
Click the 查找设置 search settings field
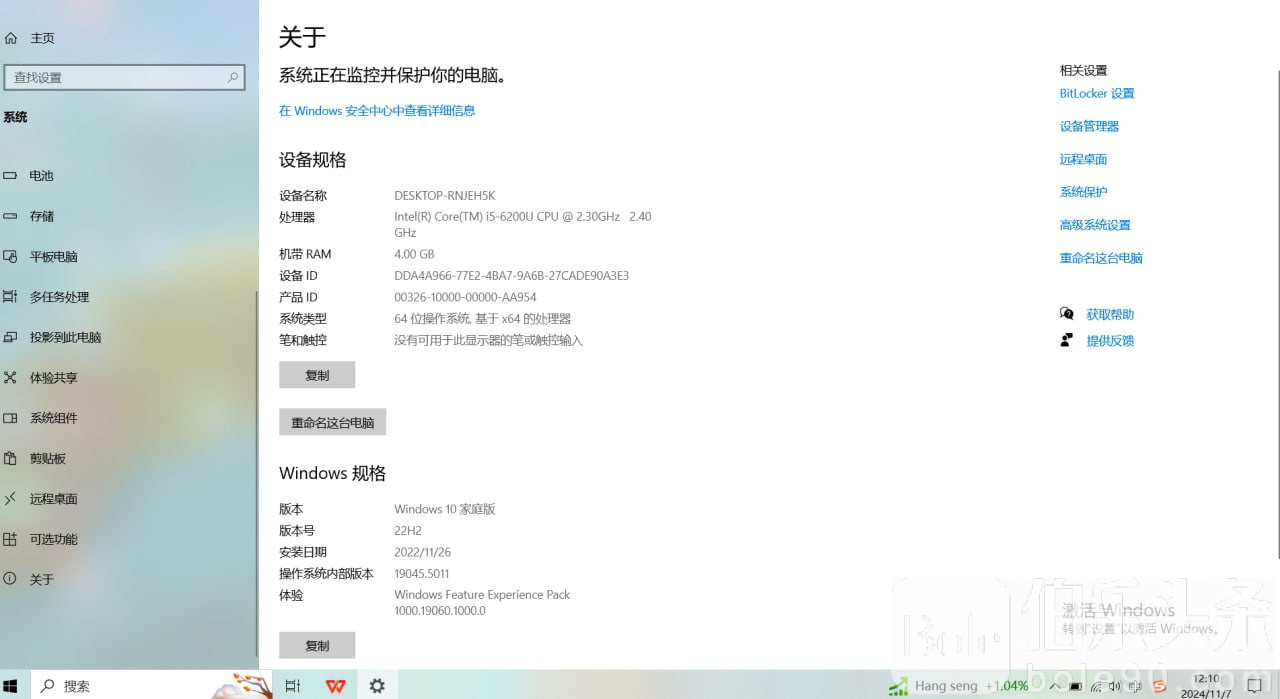(x=124, y=77)
